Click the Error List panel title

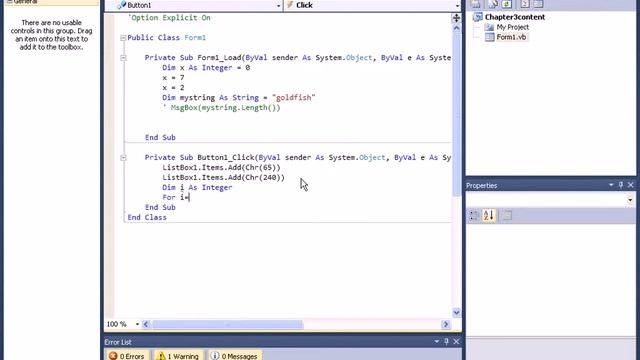coord(118,342)
